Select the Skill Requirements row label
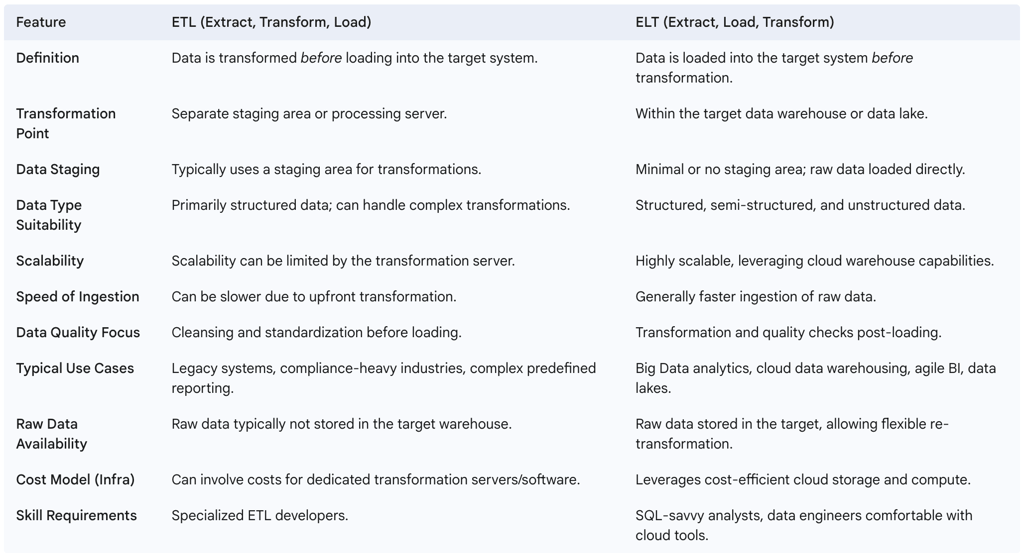This screenshot has height=553, width=1024. click(77, 516)
